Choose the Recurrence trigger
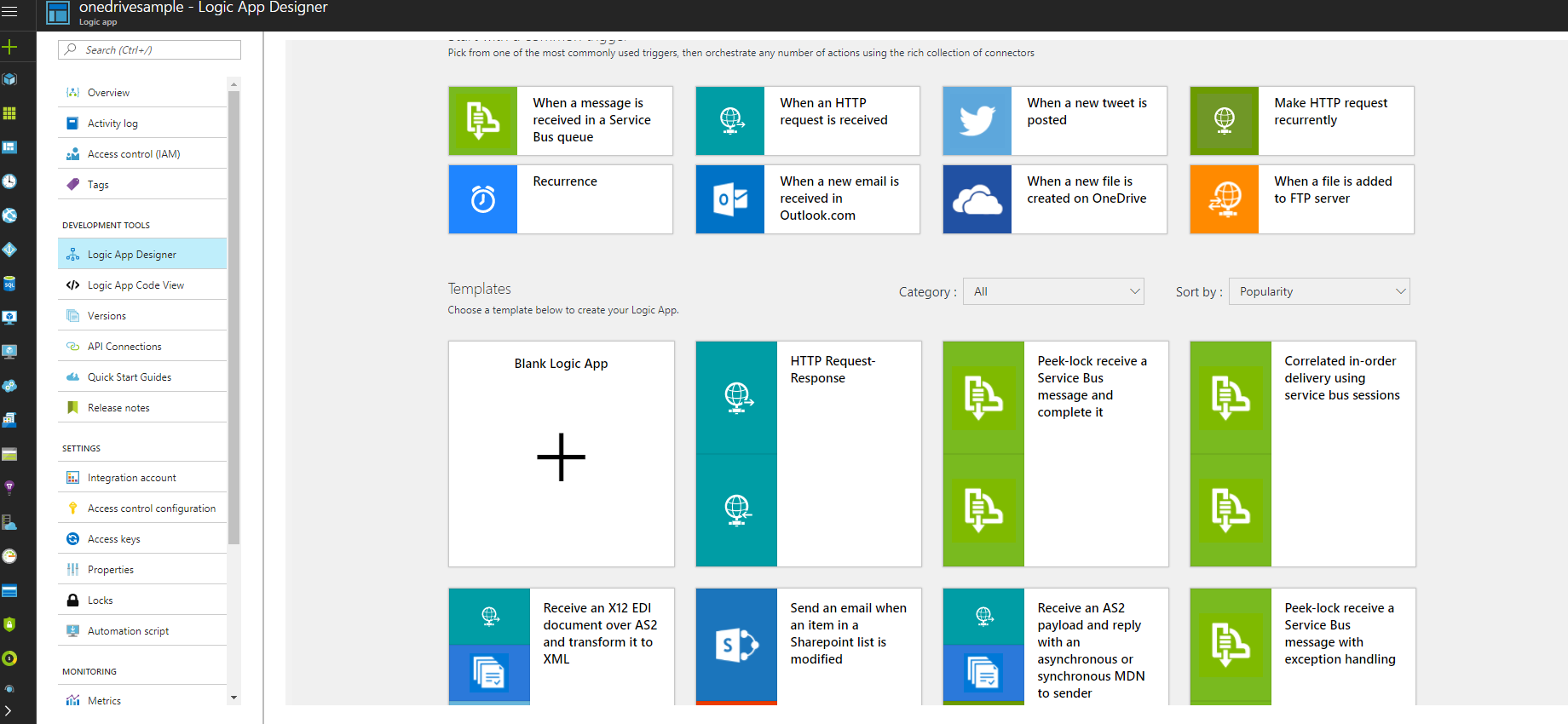The width and height of the screenshot is (1568, 724). point(561,199)
